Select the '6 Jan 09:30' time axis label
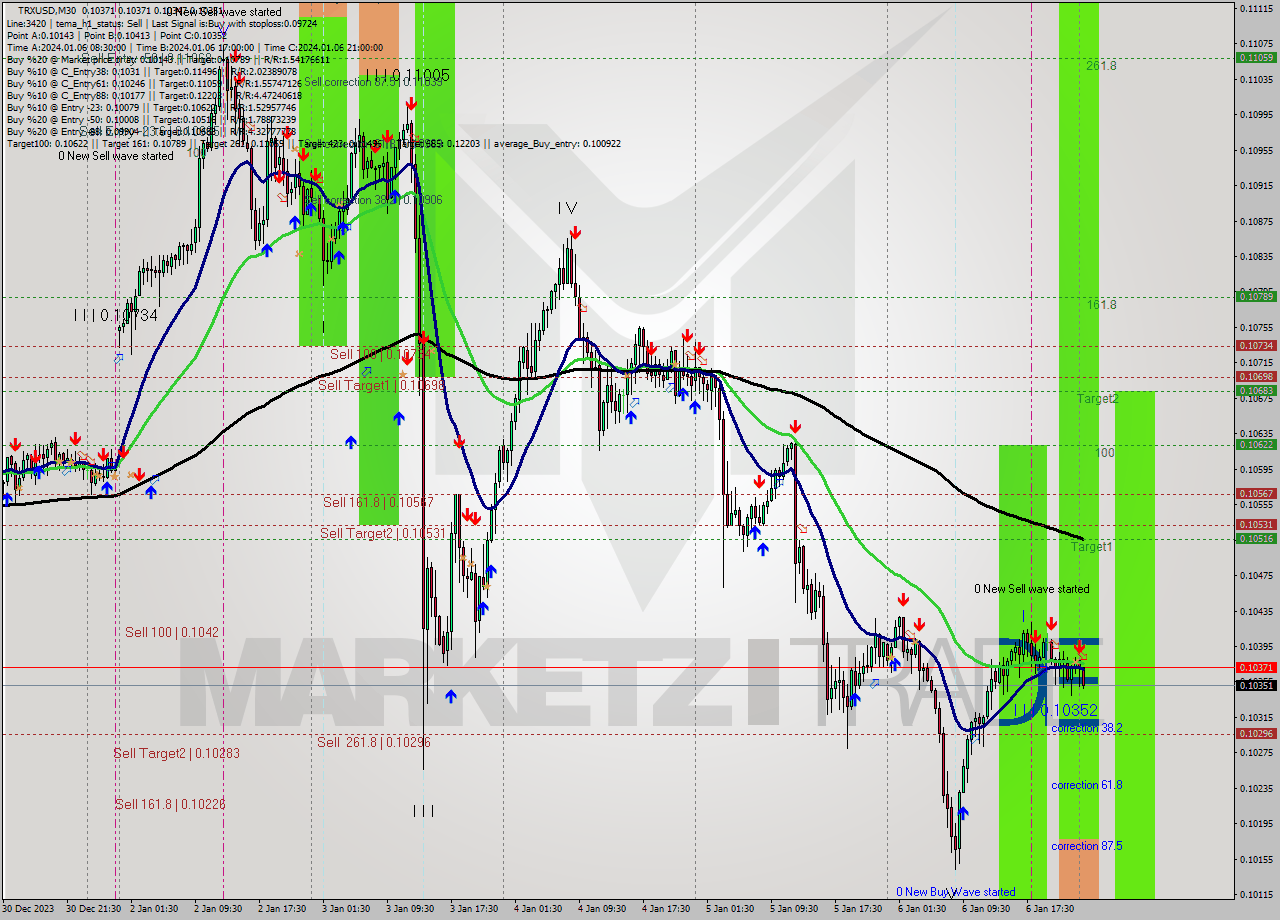Screen dimensions: 1280x920 point(985,908)
